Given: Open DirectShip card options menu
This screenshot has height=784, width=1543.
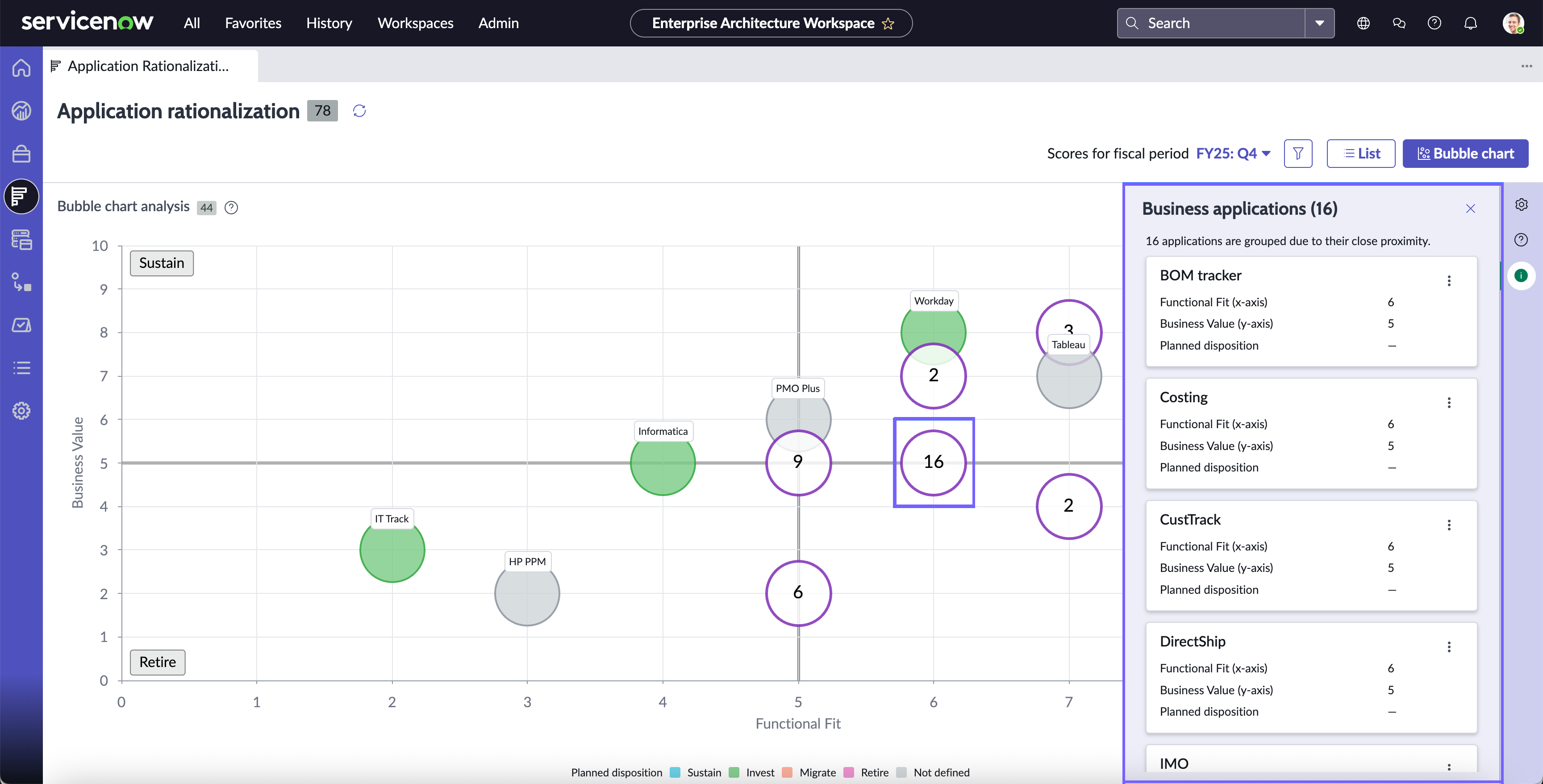Looking at the screenshot, I should tap(1449, 647).
